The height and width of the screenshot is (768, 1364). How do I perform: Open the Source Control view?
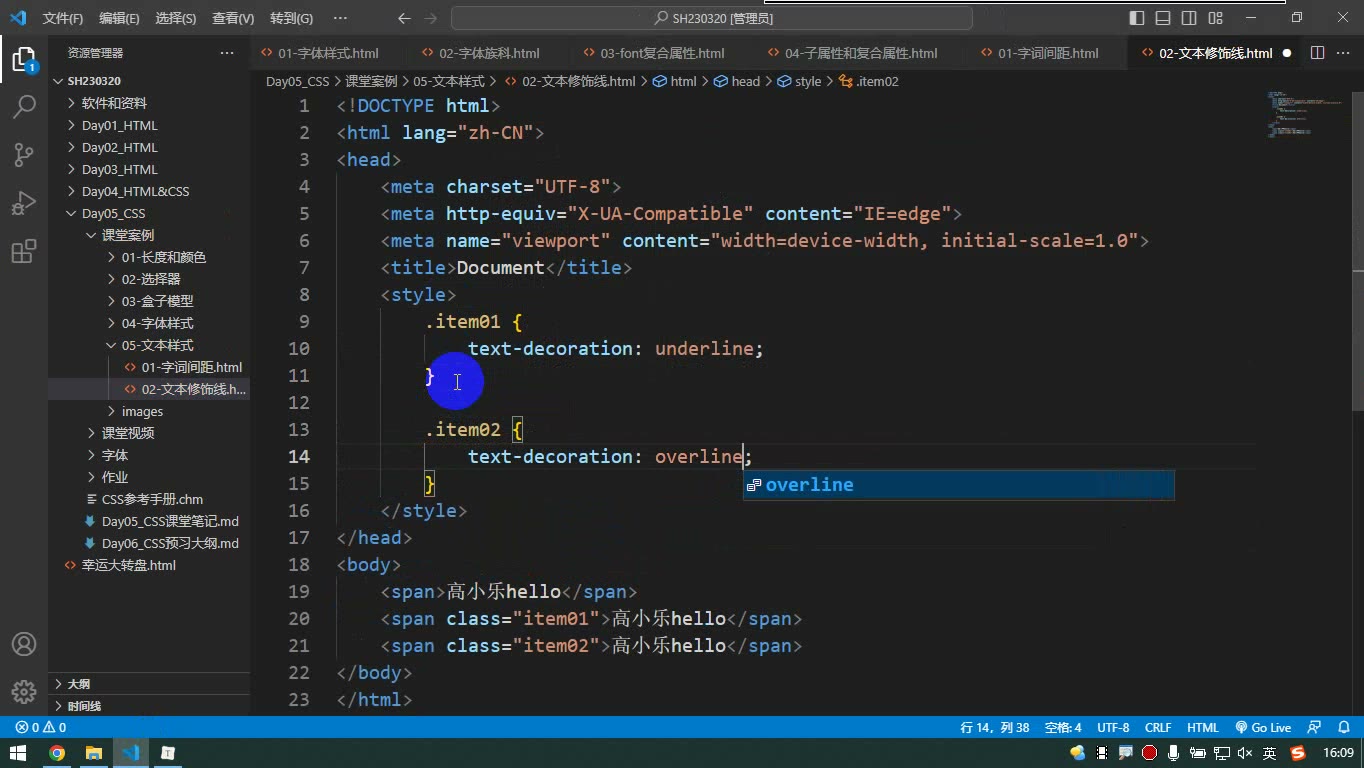click(24, 155)
